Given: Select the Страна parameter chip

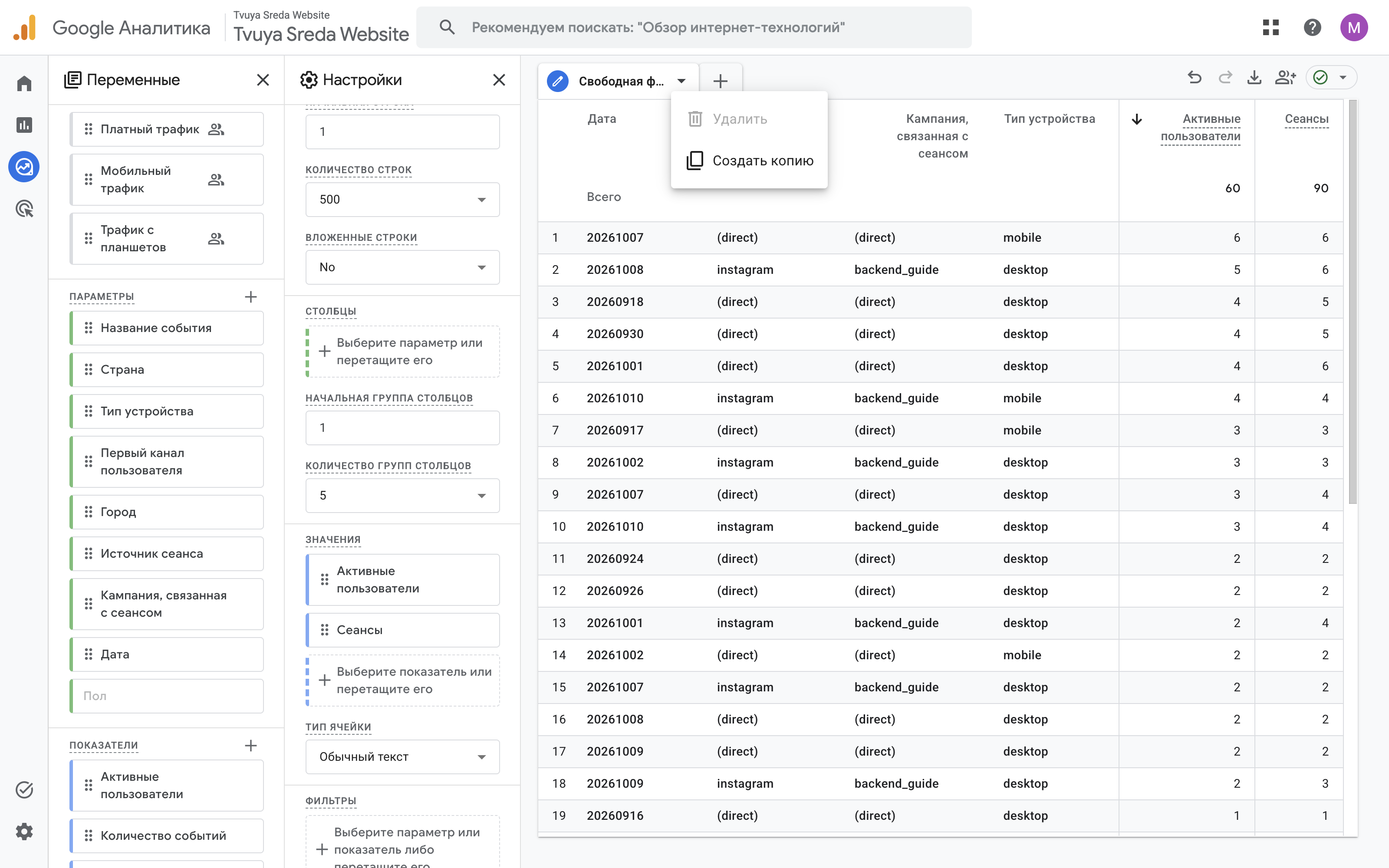Looking at the screenshot, I should (166, 370).
